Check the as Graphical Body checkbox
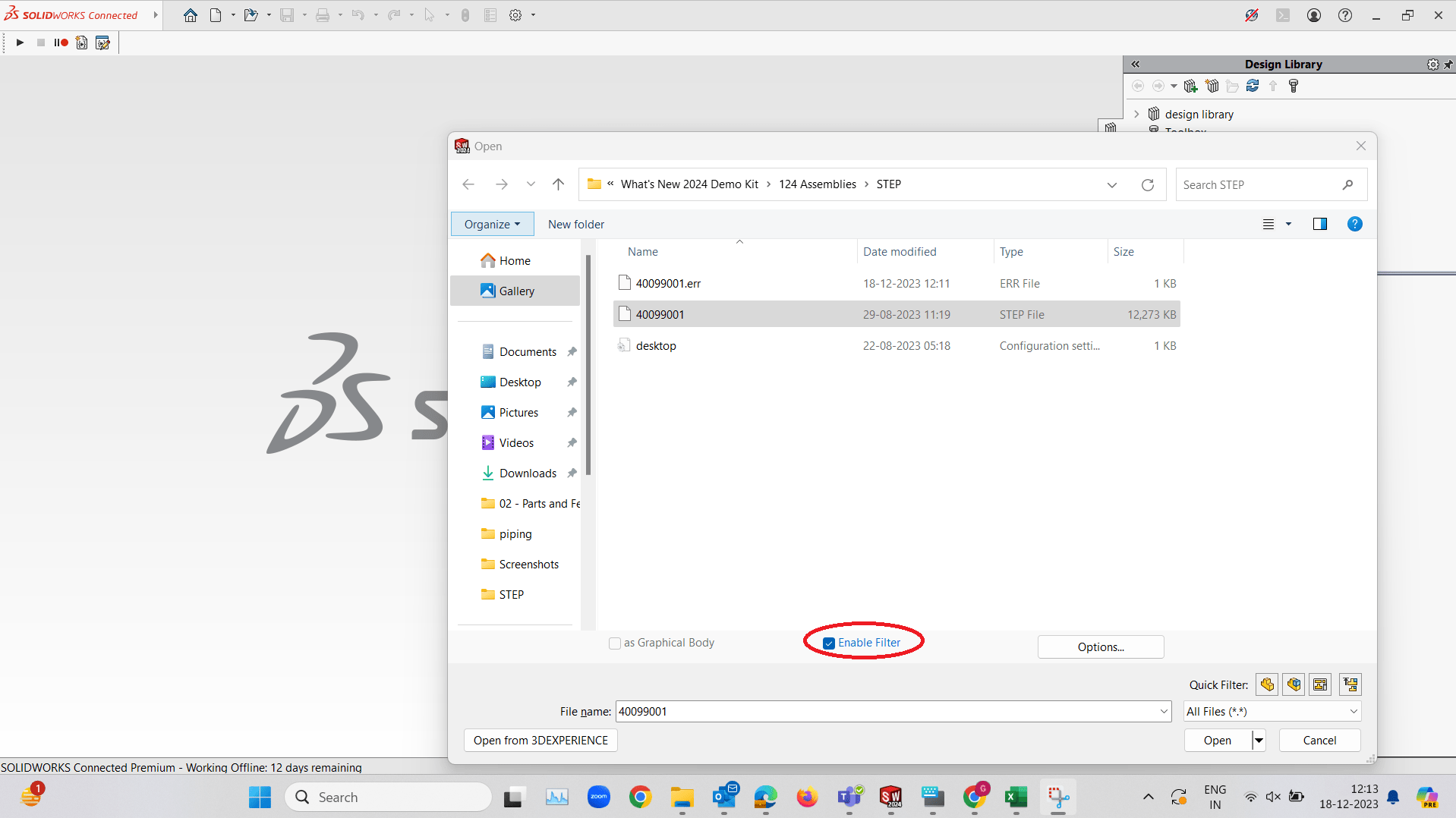1456x818 pixels. (615, 643)
